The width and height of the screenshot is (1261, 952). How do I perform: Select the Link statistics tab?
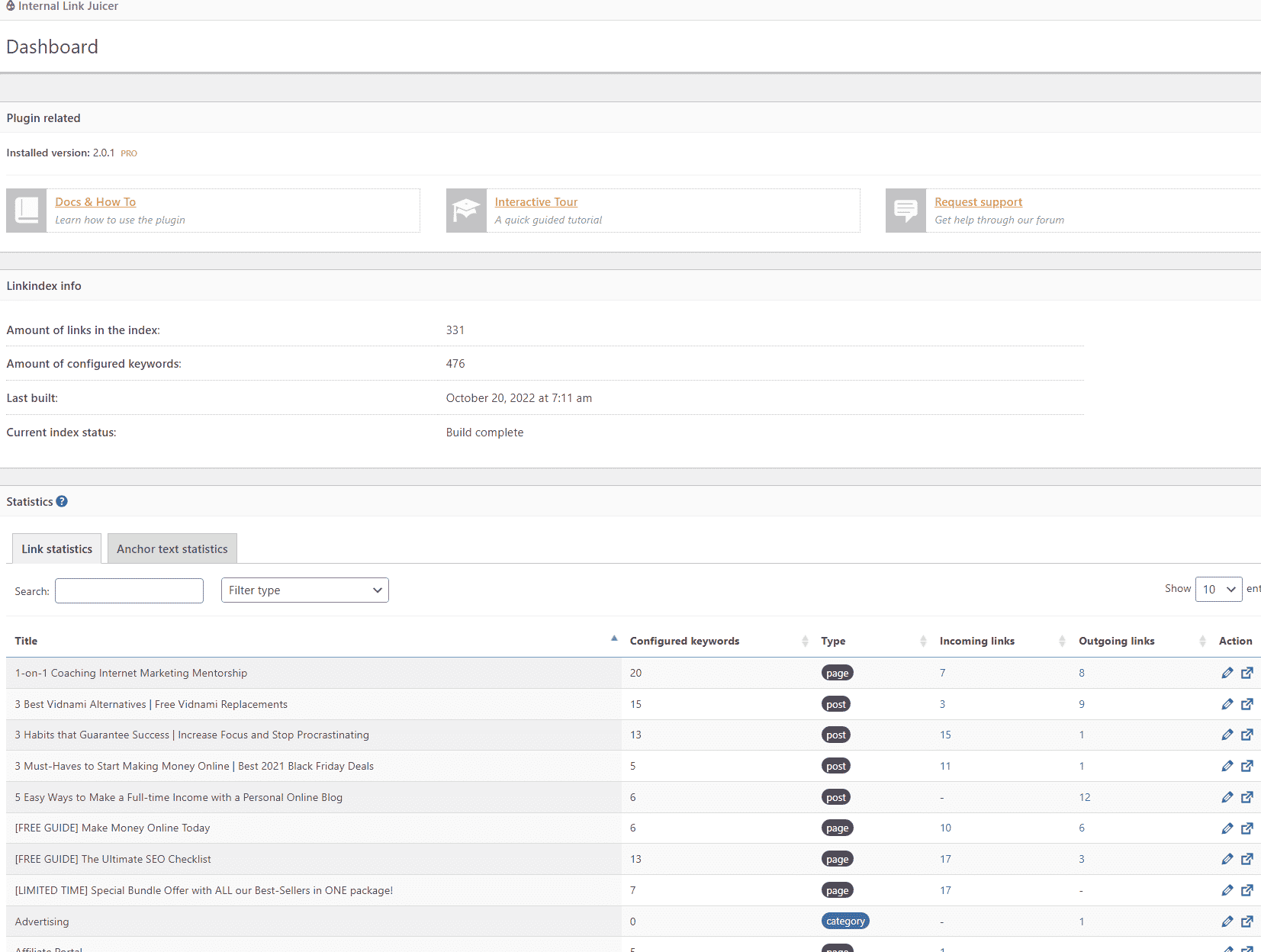tap(56, 548)
